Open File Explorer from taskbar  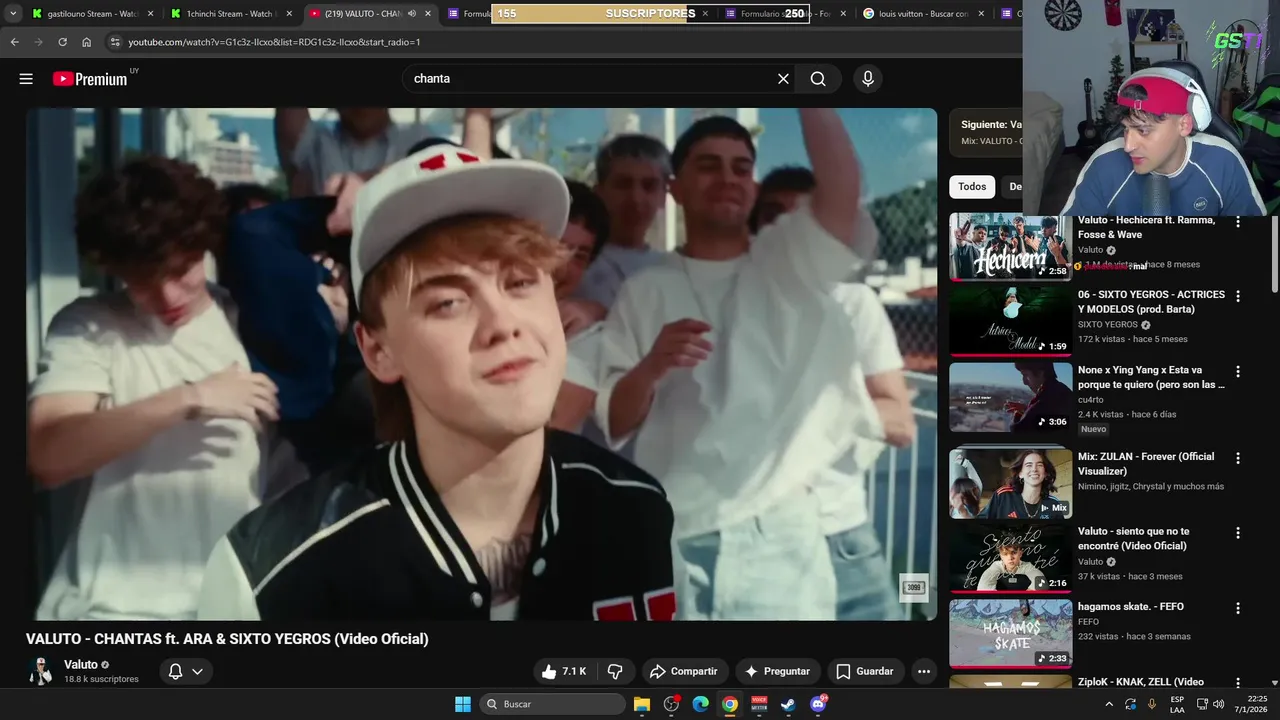642,704
